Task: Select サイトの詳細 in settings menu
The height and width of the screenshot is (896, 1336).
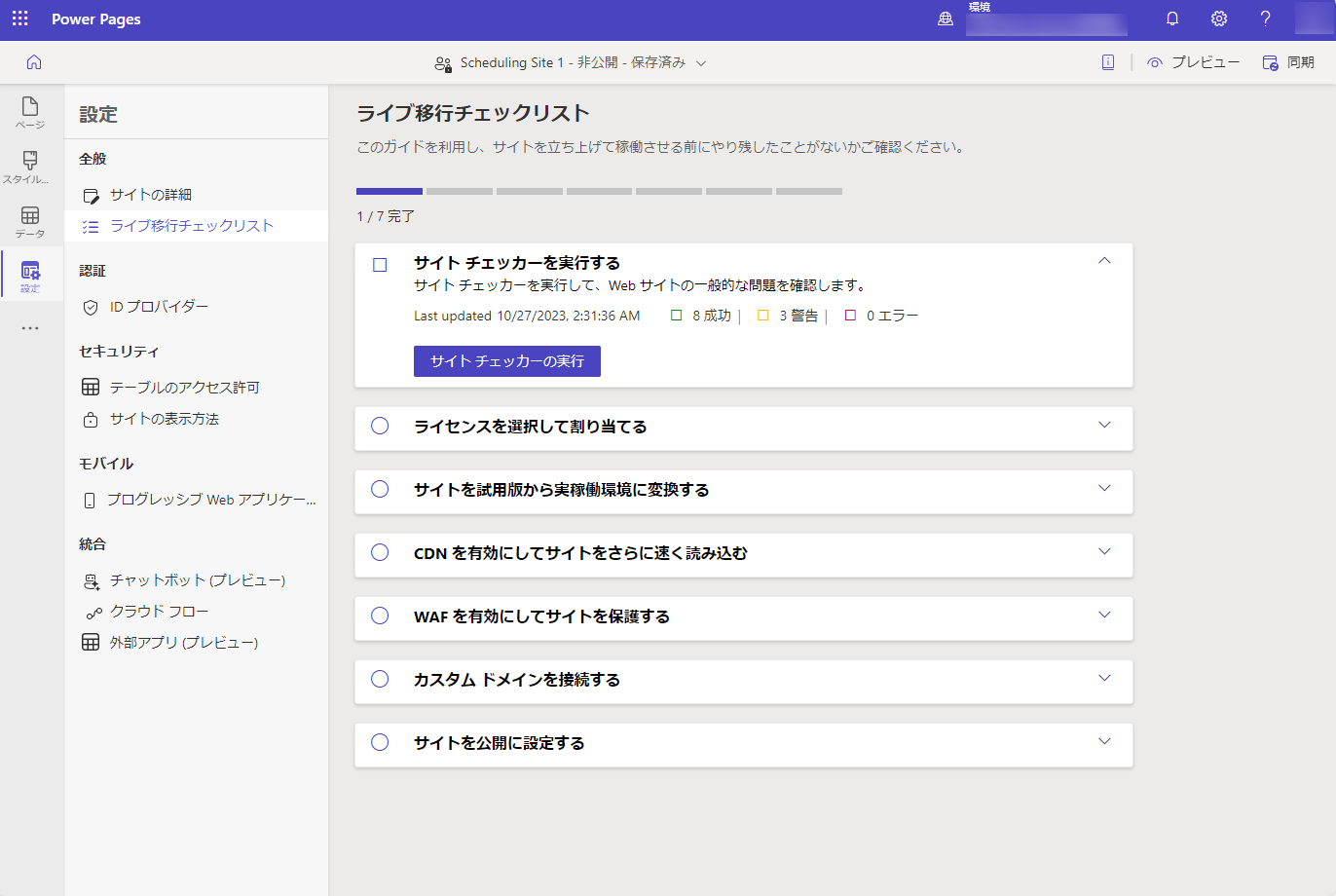Action: (197, 195)
